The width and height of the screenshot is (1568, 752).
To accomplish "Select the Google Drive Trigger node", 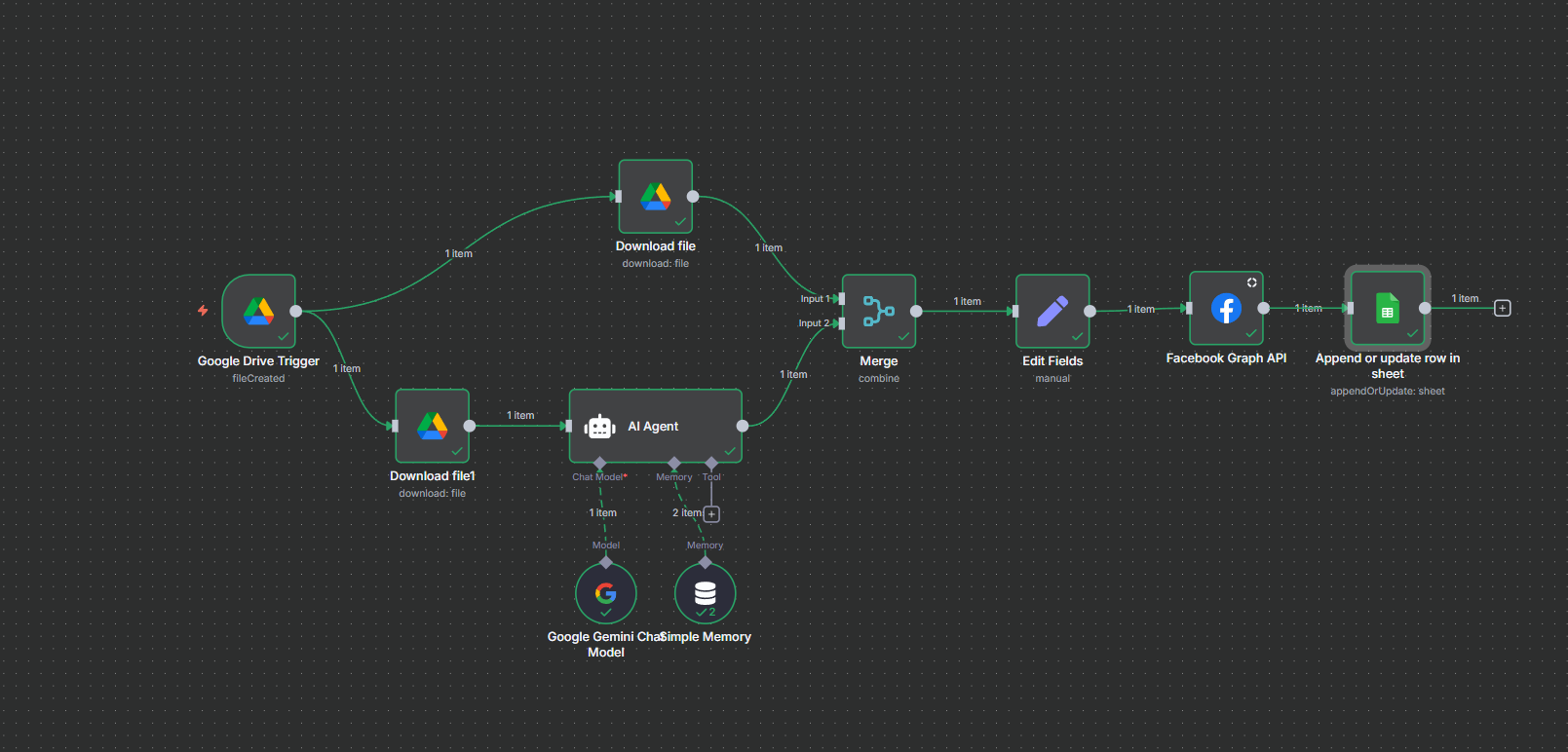I will (x=258, y=311).
